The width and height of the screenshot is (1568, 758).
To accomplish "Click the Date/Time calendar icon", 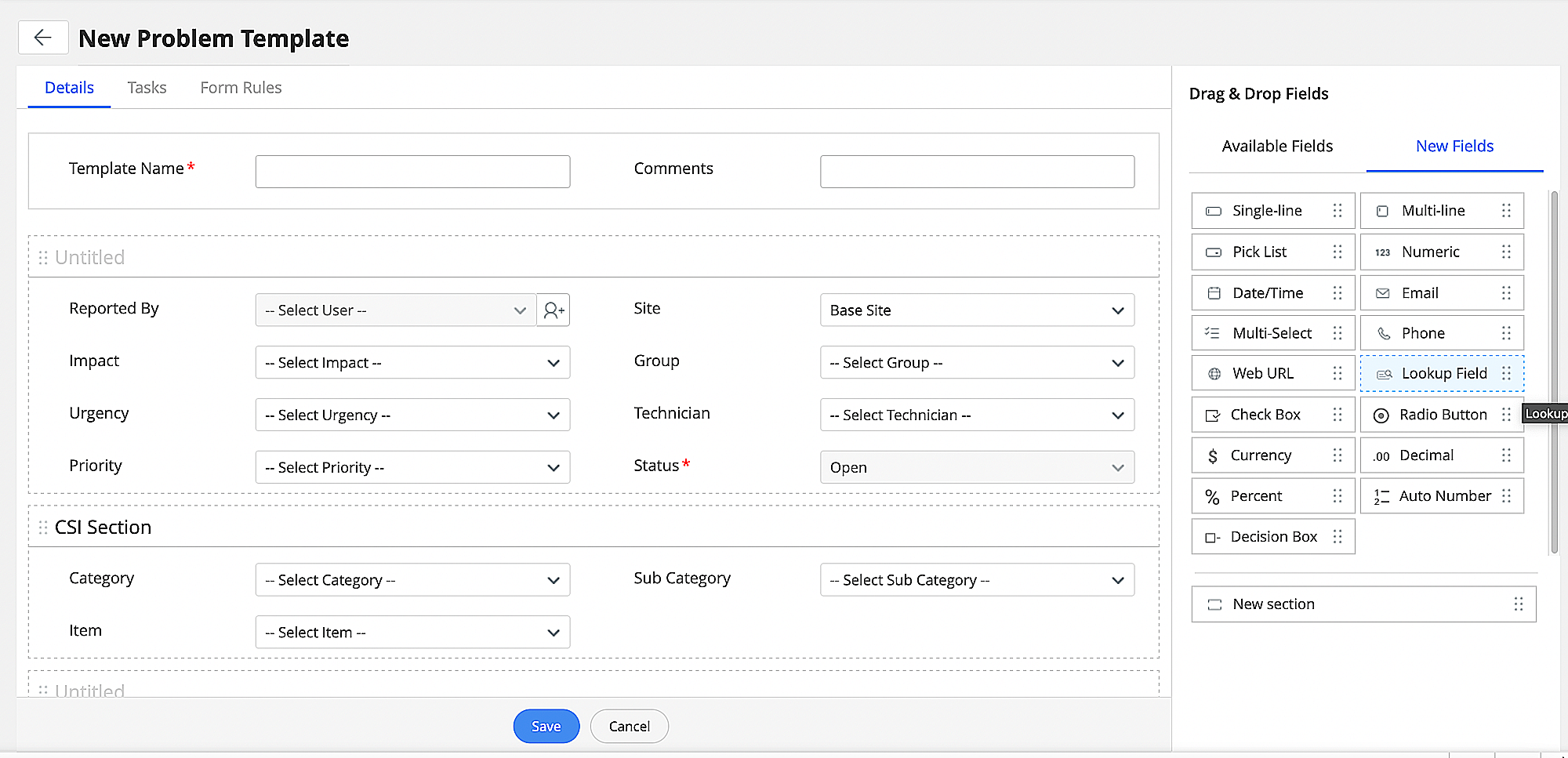I will coord(1214,293).
